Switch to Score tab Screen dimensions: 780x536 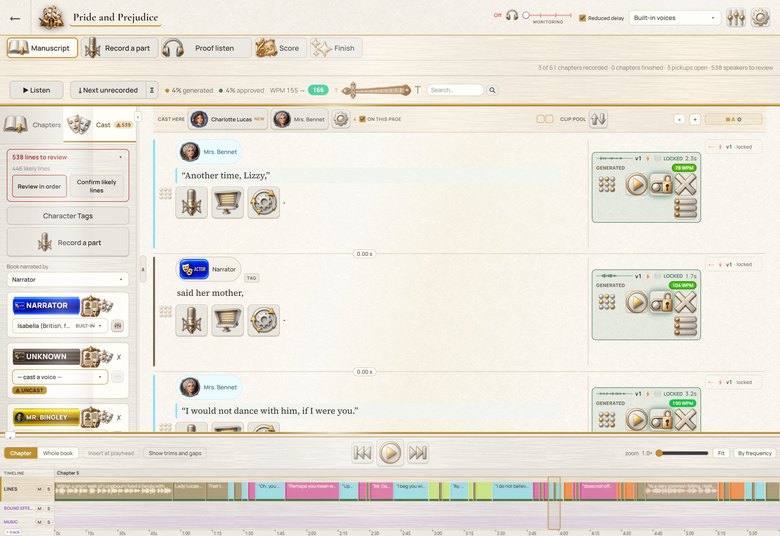pyautogui.click(x=281, y=48)
